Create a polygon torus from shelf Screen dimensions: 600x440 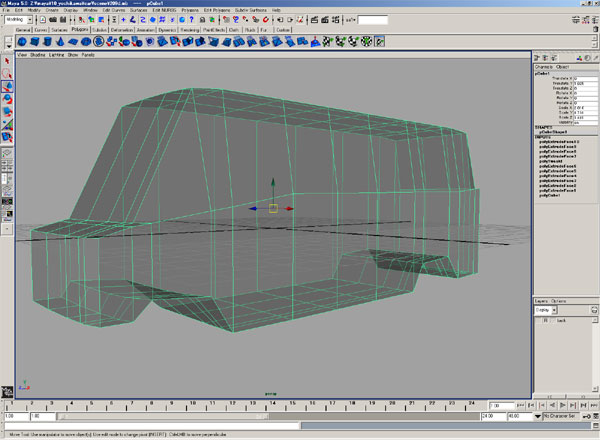(86, 41)
